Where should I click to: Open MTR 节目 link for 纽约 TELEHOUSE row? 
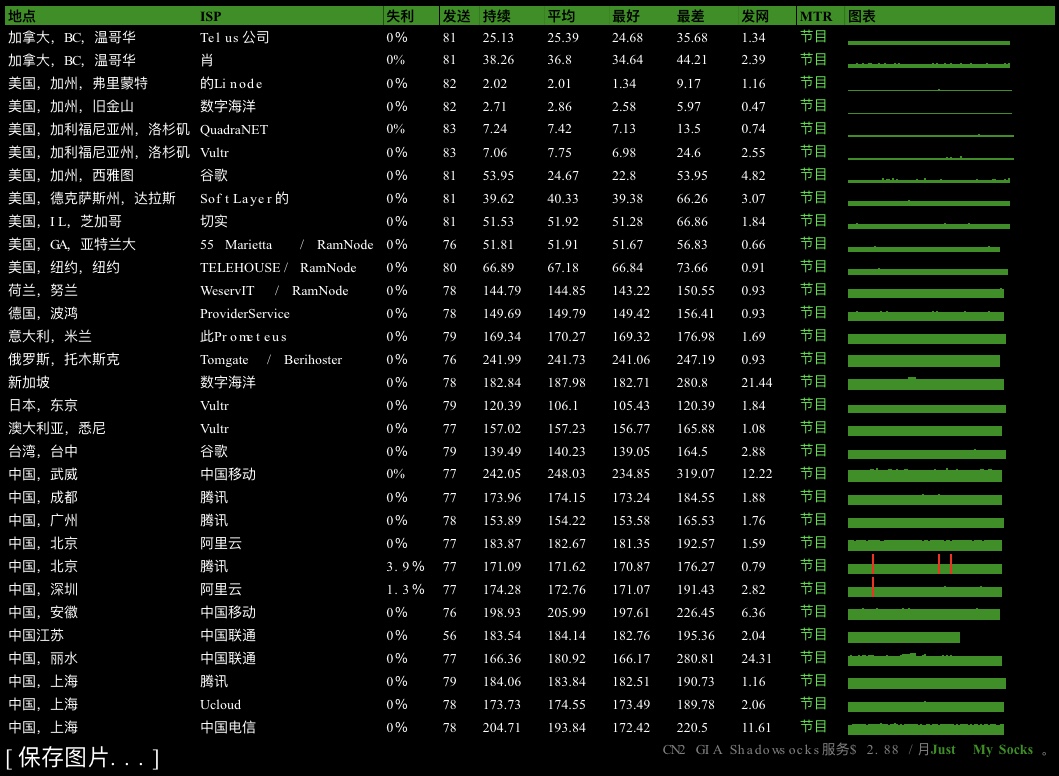pos(813,266)
